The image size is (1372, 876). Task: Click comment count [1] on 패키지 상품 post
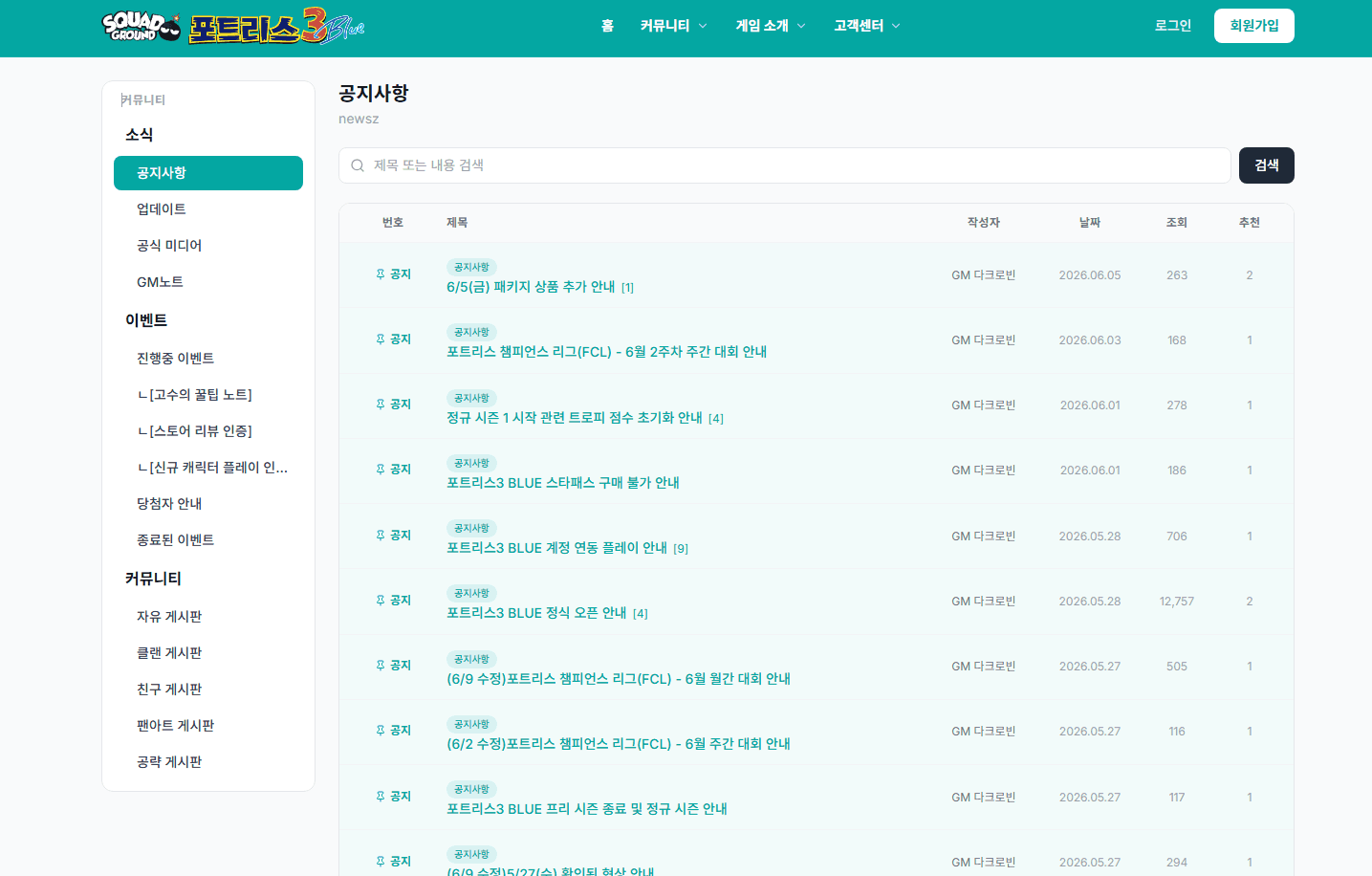627,288
